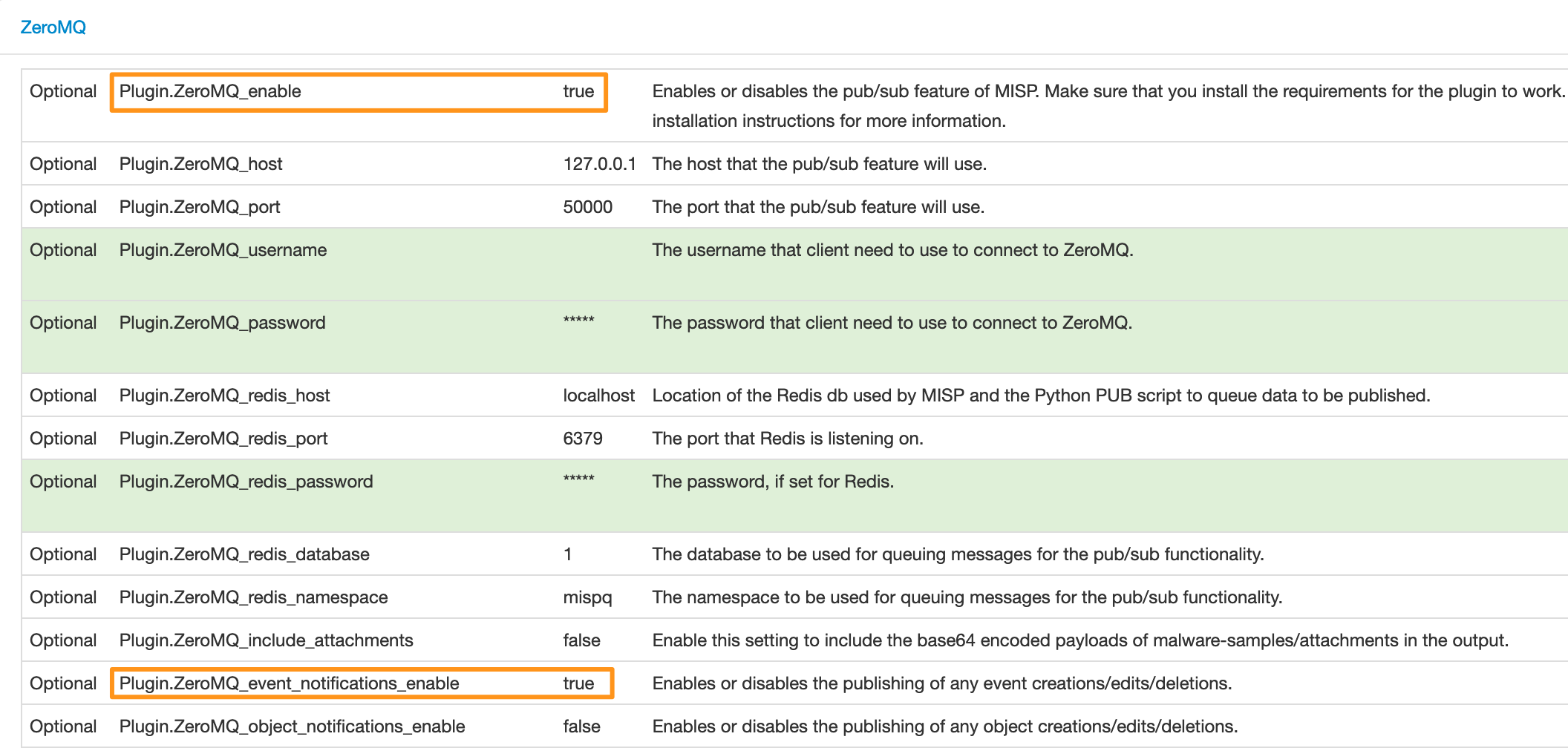
Task: Select Plugin.ZeroMQ_host setting name
Action: 200,164
